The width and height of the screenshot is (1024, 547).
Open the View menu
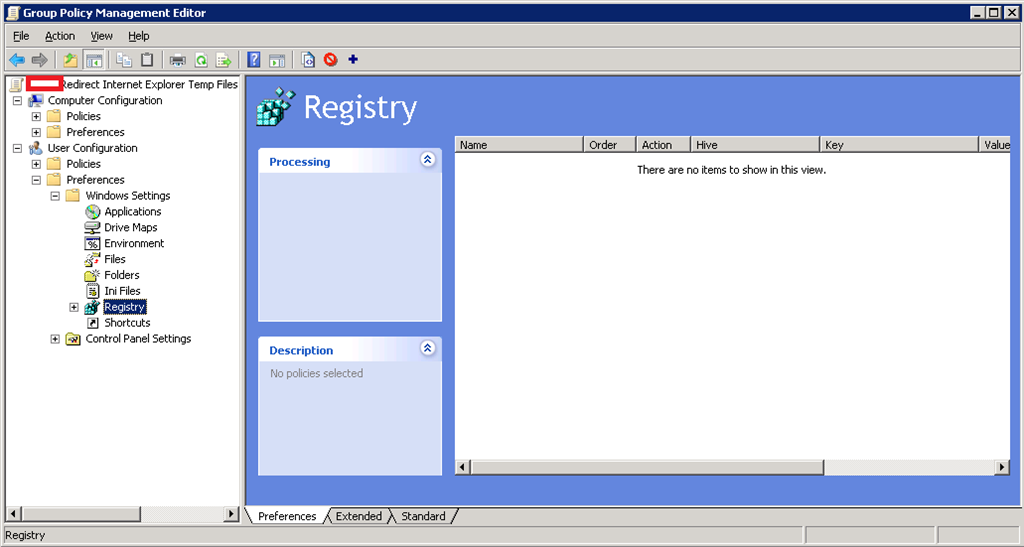click(101, 36)
